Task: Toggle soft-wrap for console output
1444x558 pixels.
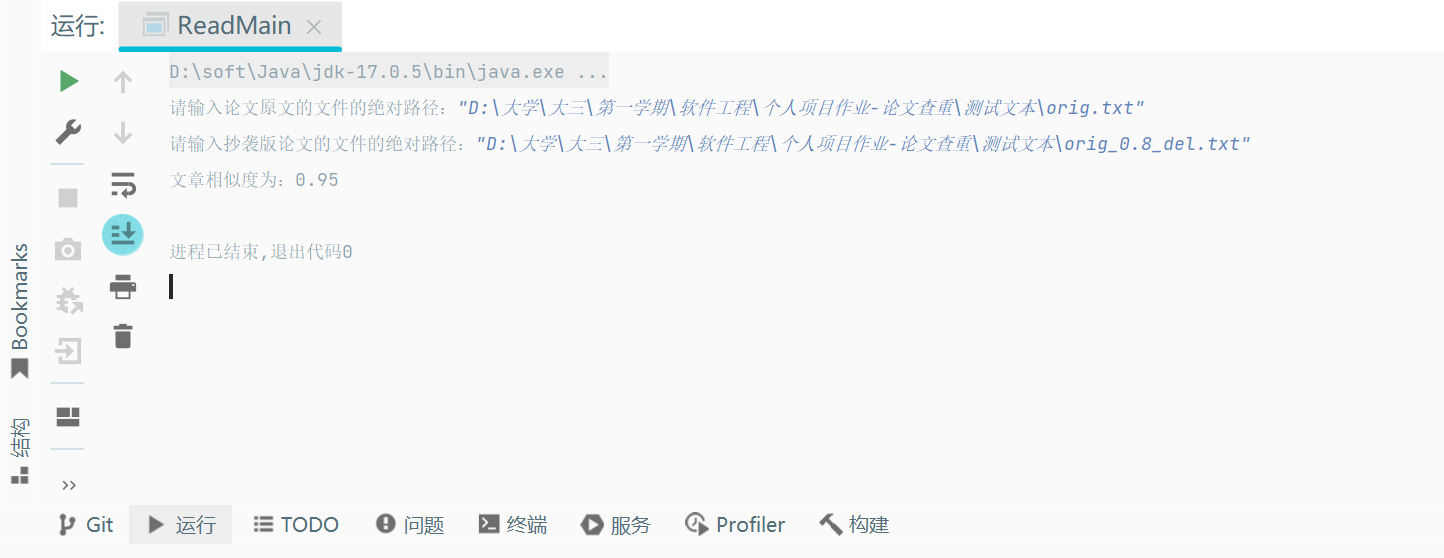Action: click(123, 184)
